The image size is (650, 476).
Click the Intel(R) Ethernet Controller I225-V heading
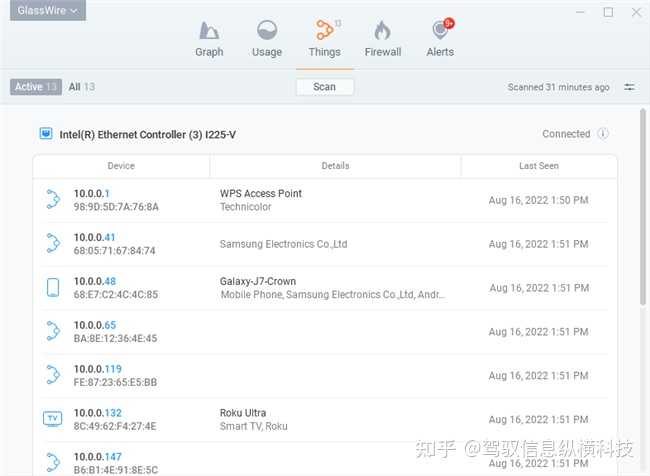pos(148,135)
